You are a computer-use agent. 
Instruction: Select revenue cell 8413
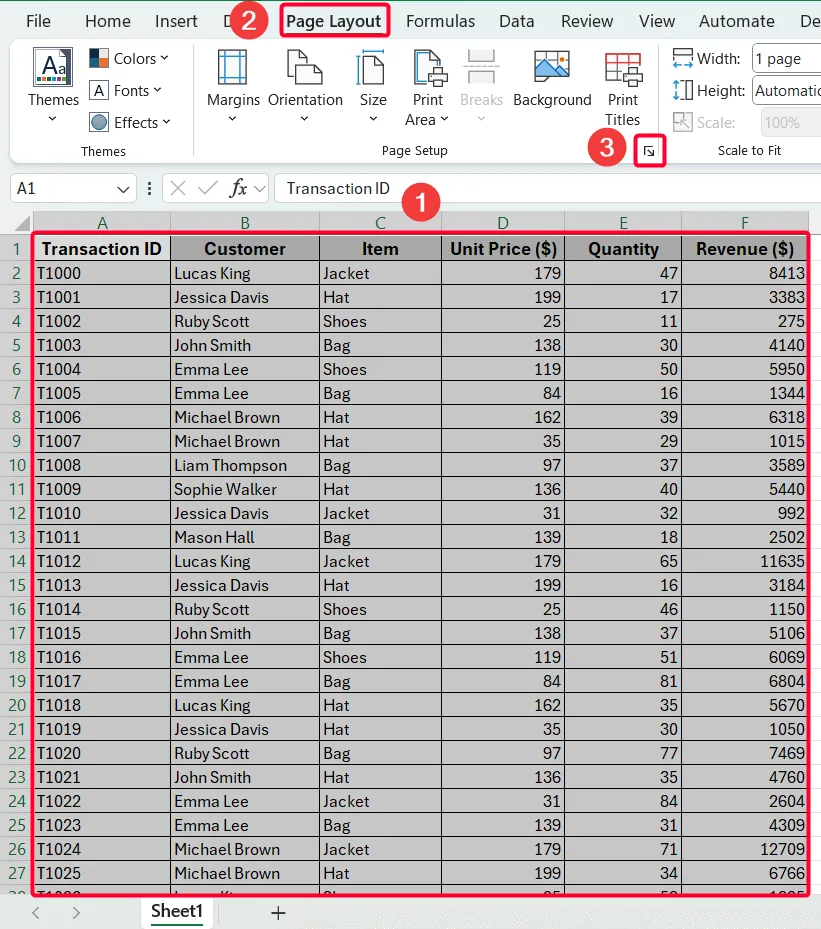[745, 273]
